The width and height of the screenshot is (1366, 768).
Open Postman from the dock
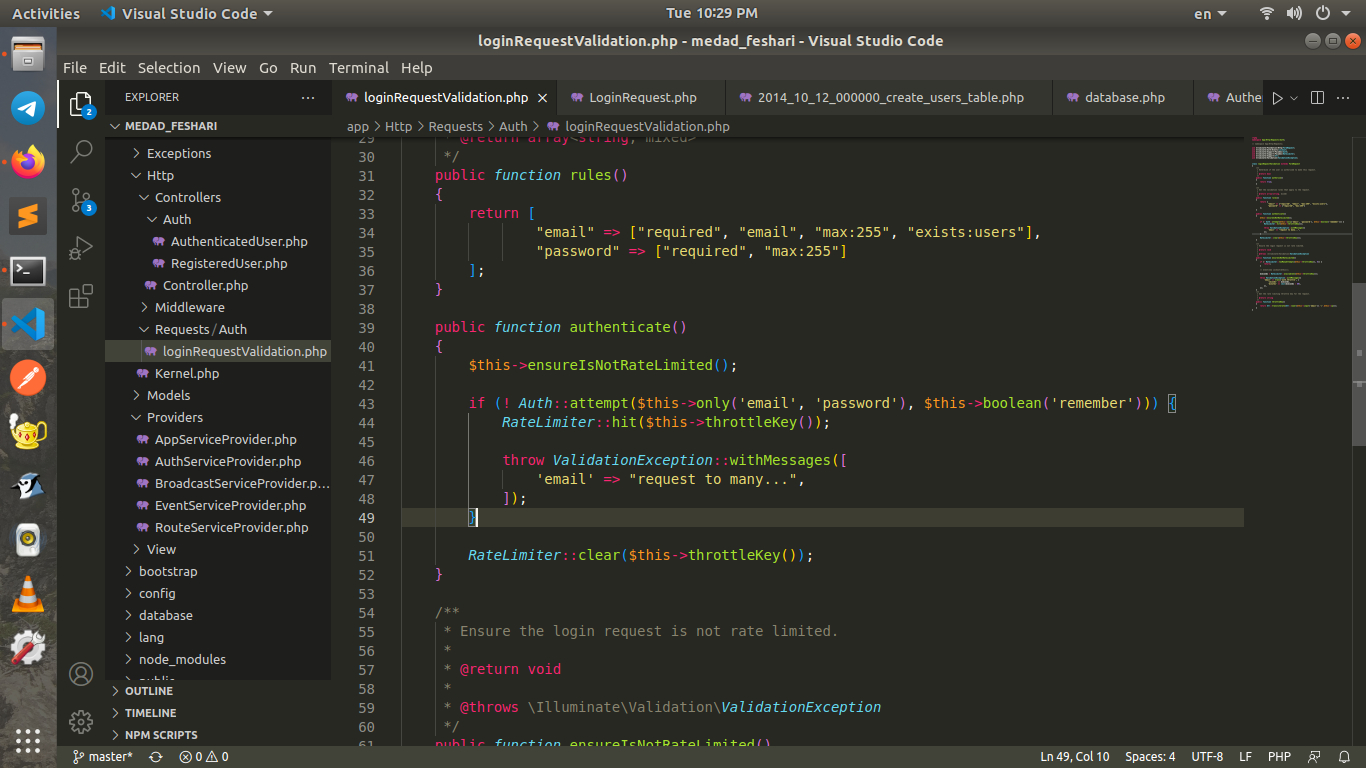pos(28,378)
